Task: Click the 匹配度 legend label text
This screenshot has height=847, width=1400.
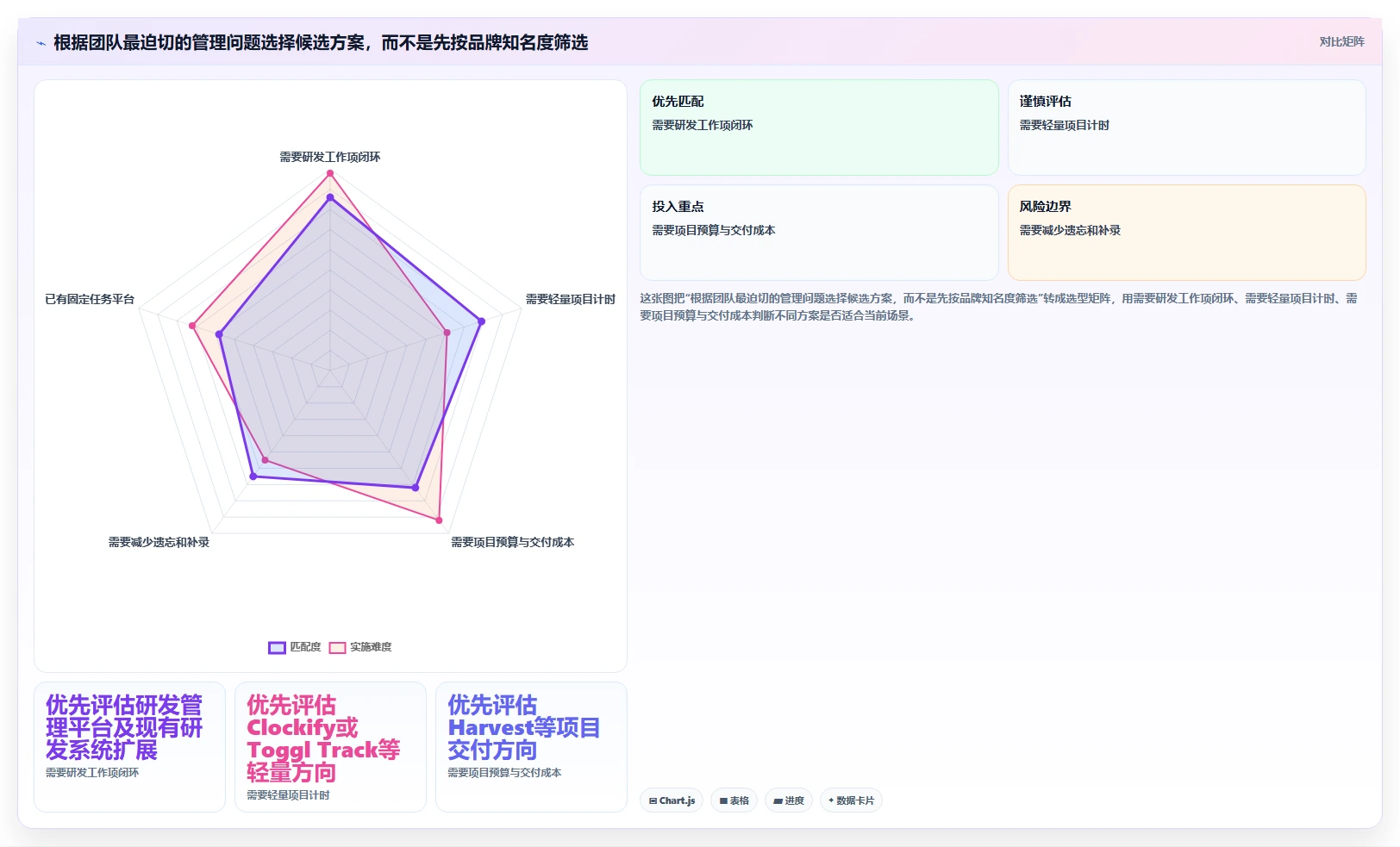Action: pos(305,647)
